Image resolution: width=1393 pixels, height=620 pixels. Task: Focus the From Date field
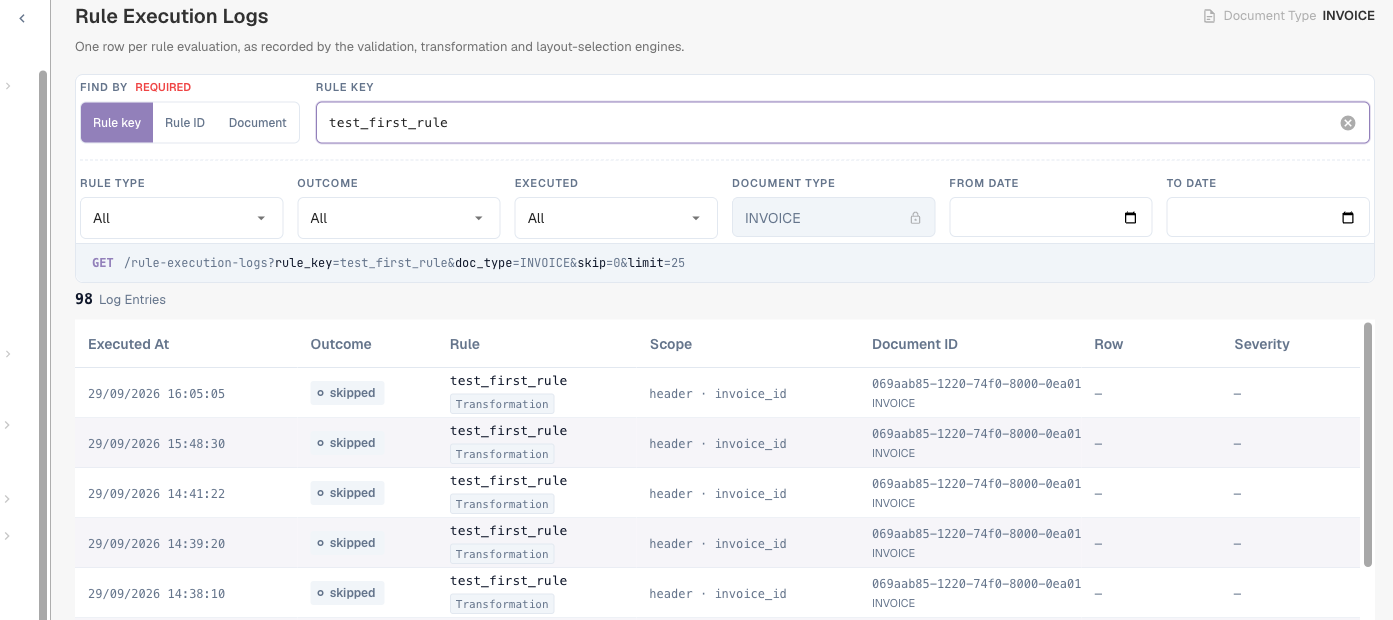click(x=1051, y=218)
